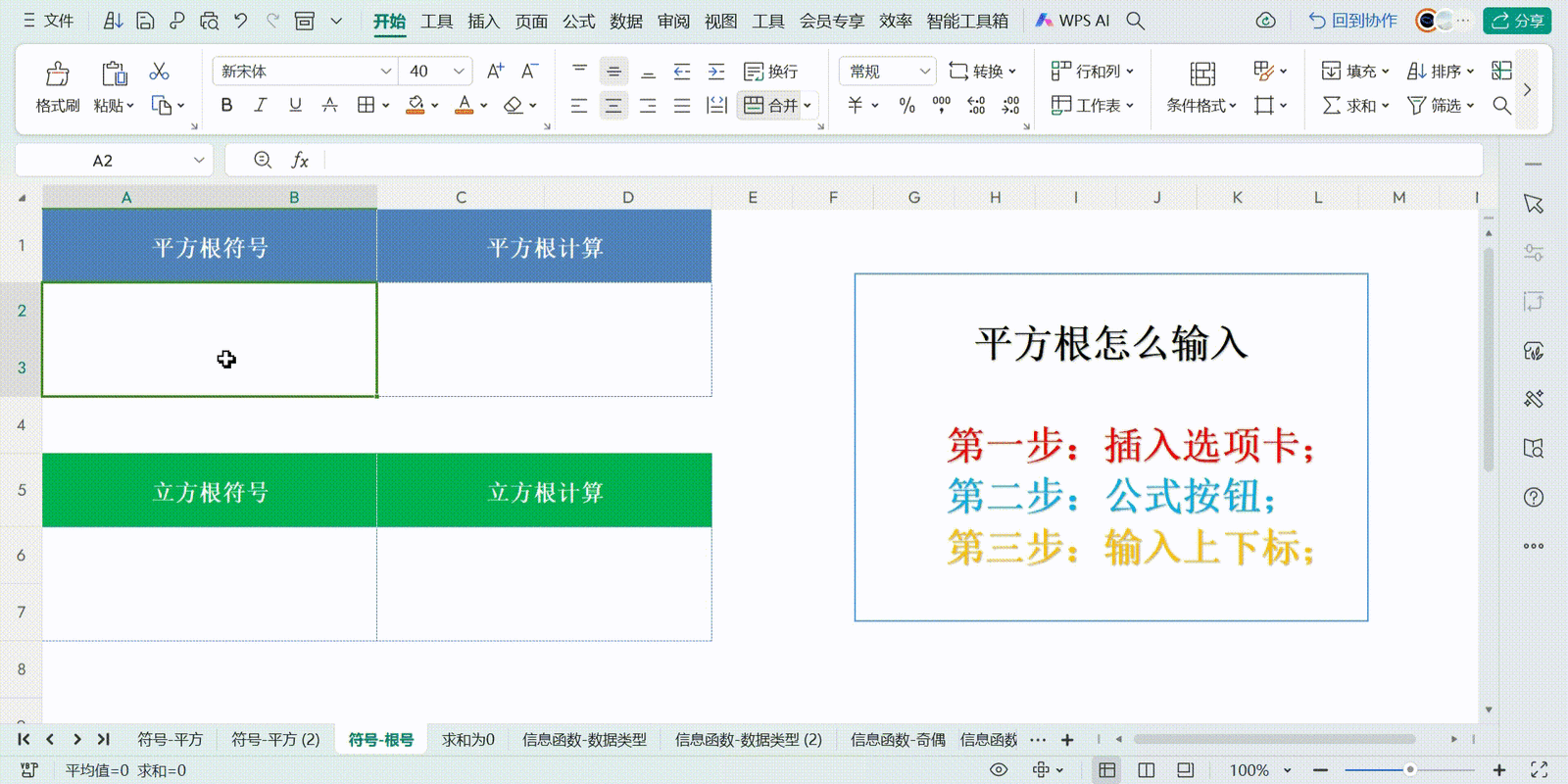Open the Name Box dropdown arrow

199,160
